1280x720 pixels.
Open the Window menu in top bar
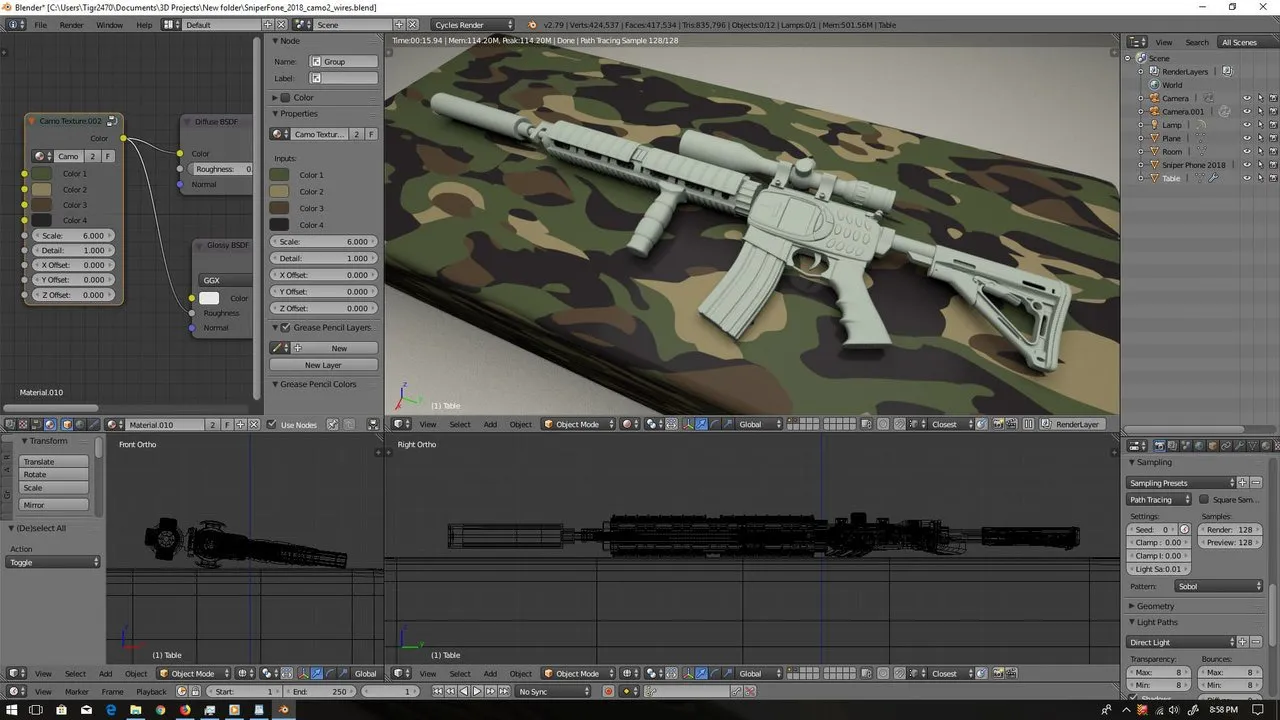point(109,24)
